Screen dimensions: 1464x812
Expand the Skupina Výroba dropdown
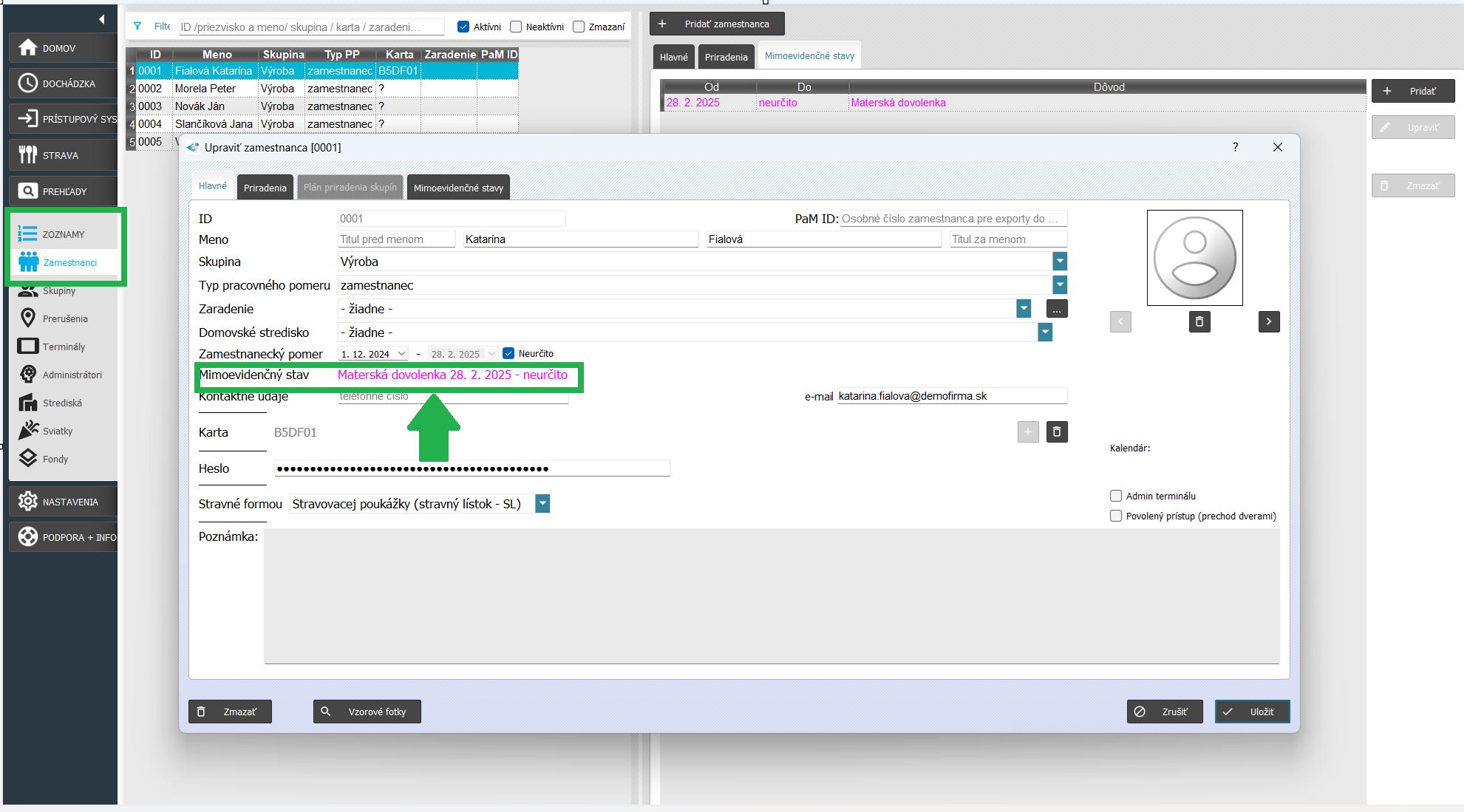click(x=1059, y=261)
